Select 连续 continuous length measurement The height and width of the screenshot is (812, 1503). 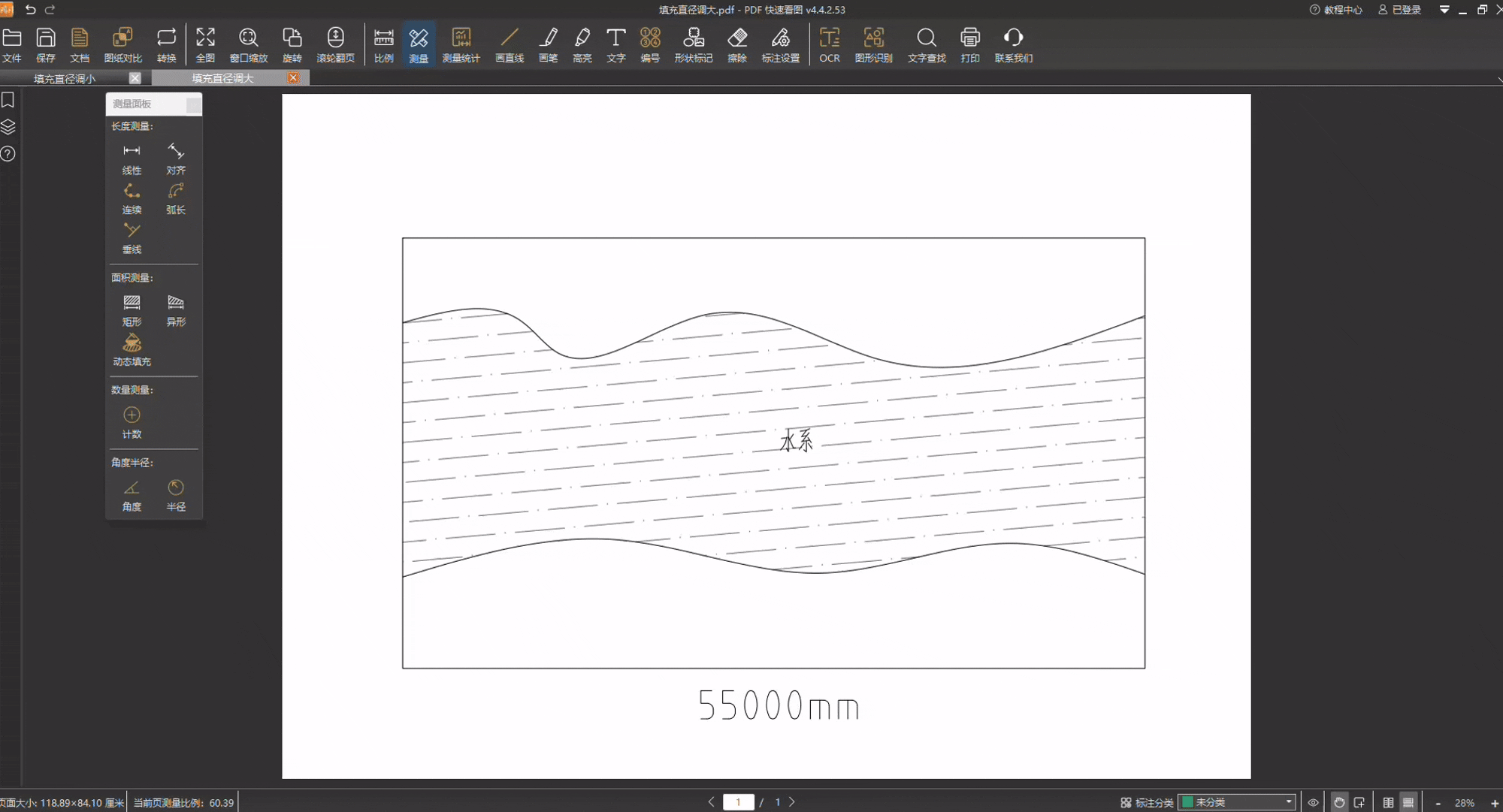tap(132, 199)
